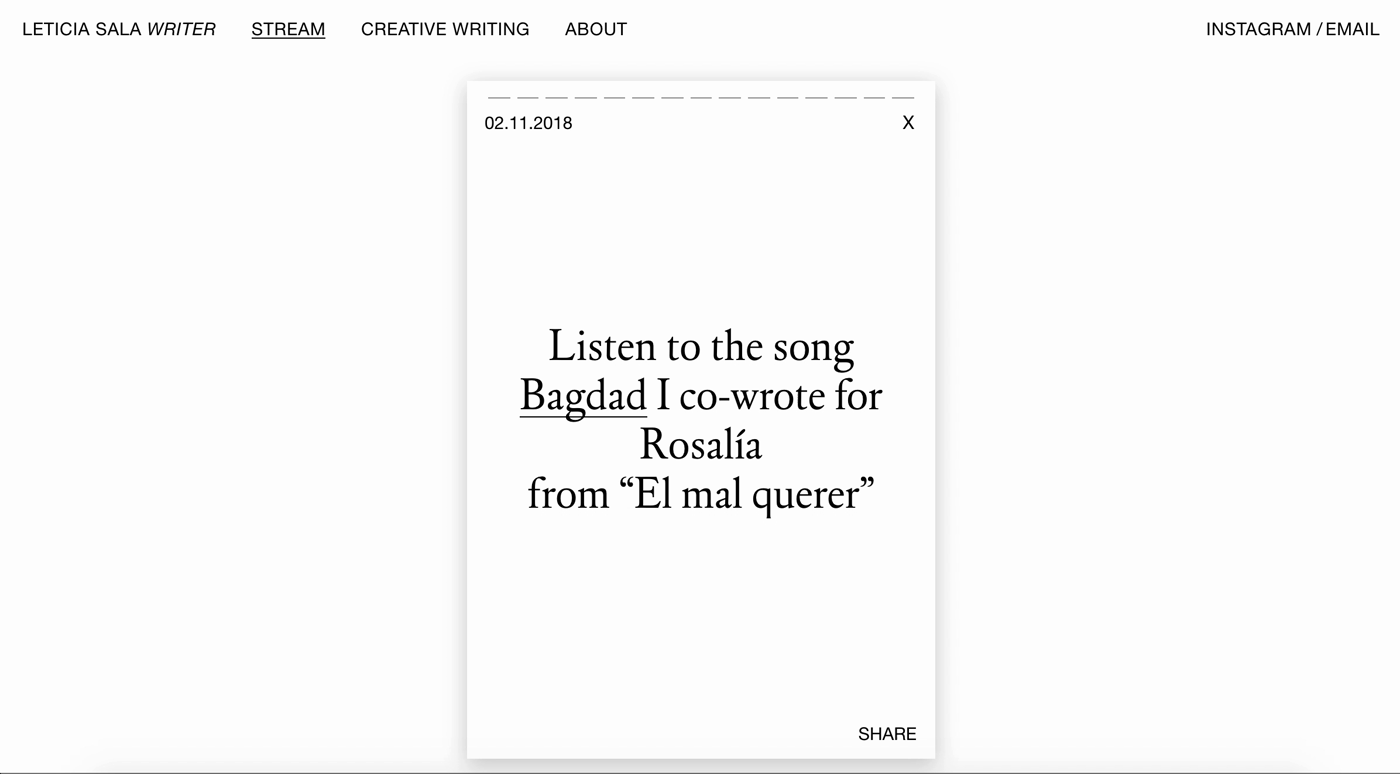This screenshot has width=1400, height=774.
Task: Go to the About page
Action: point(596,29)
